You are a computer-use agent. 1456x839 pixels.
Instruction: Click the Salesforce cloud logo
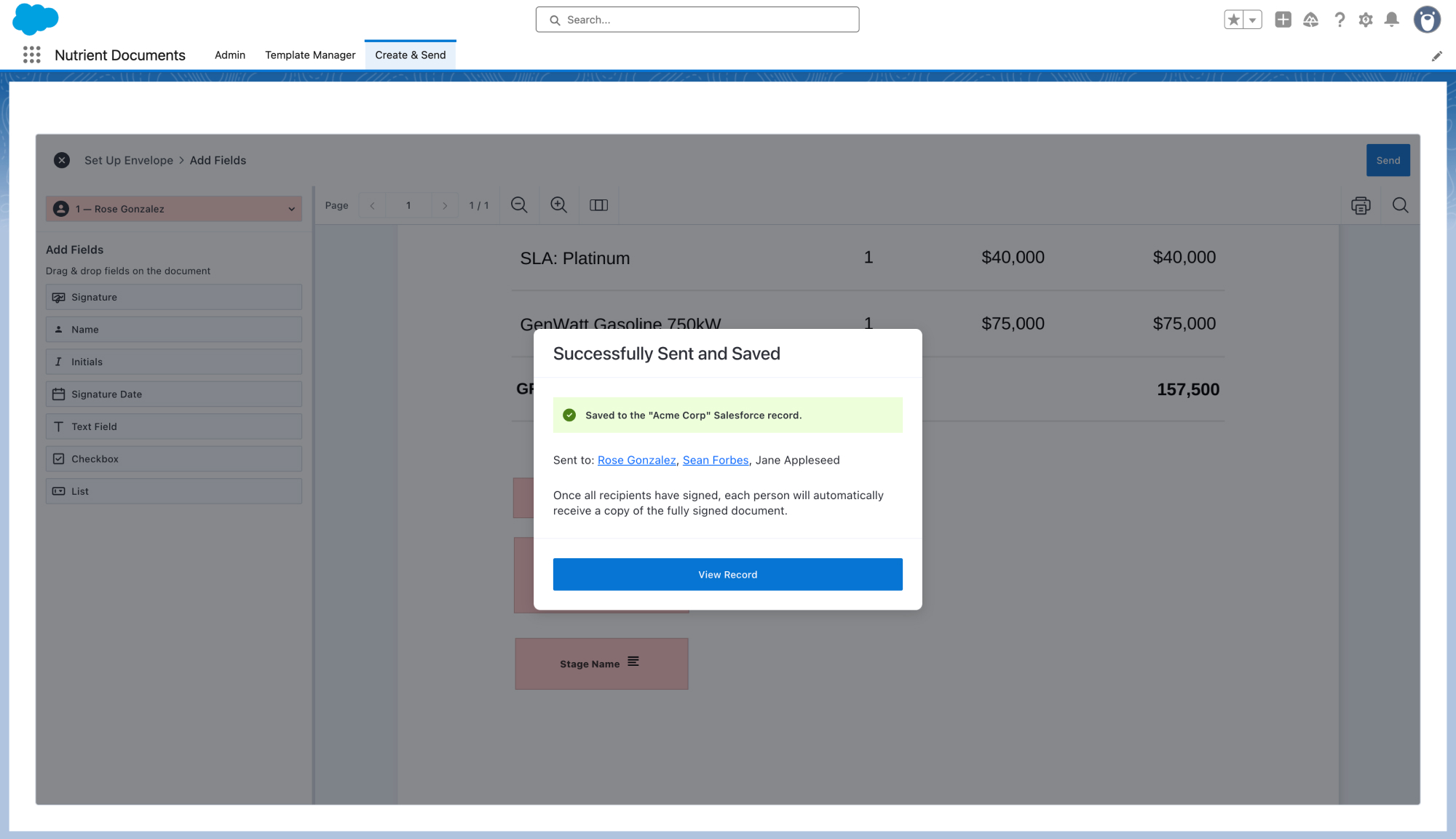(35, 19)
